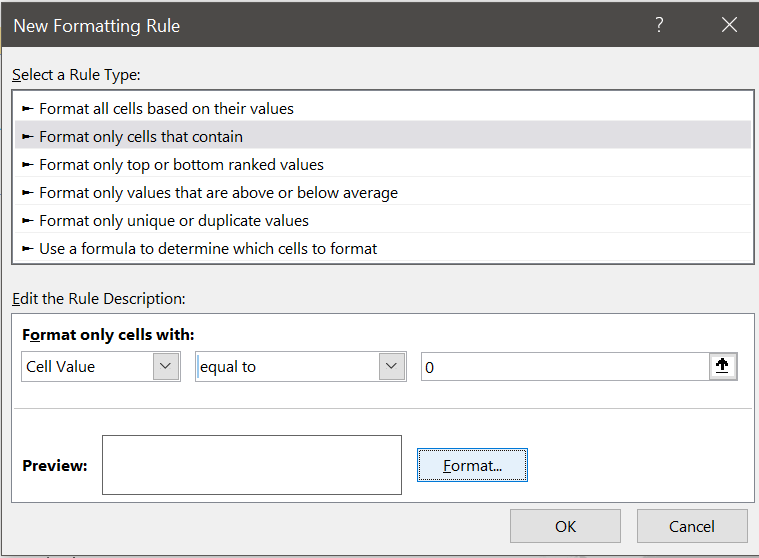This screenshot has height=558, width=759.
Task: Close the New Formatting Rule dialog
Action: (728, 26)
